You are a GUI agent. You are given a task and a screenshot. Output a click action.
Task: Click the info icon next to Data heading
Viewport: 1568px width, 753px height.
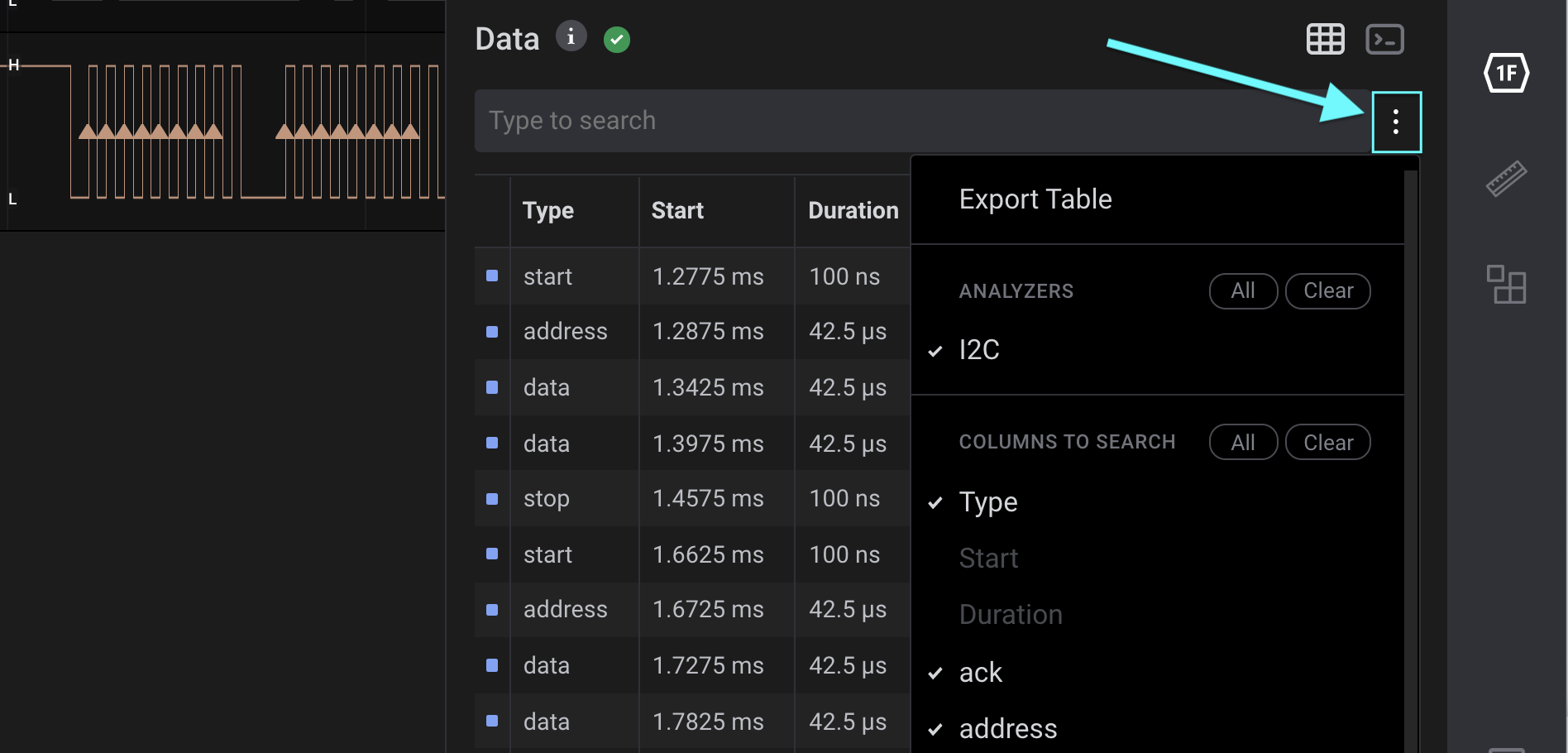click(x=571, y=36)
